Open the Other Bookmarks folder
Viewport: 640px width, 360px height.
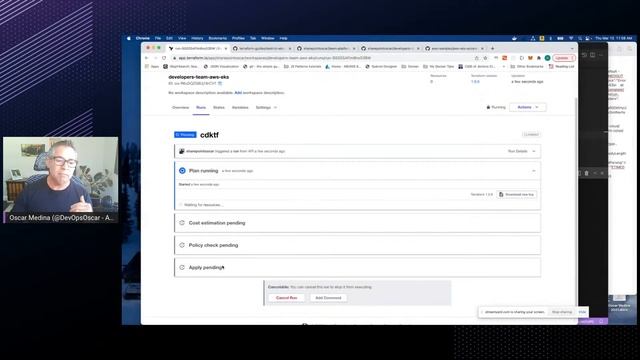(527, 66)
